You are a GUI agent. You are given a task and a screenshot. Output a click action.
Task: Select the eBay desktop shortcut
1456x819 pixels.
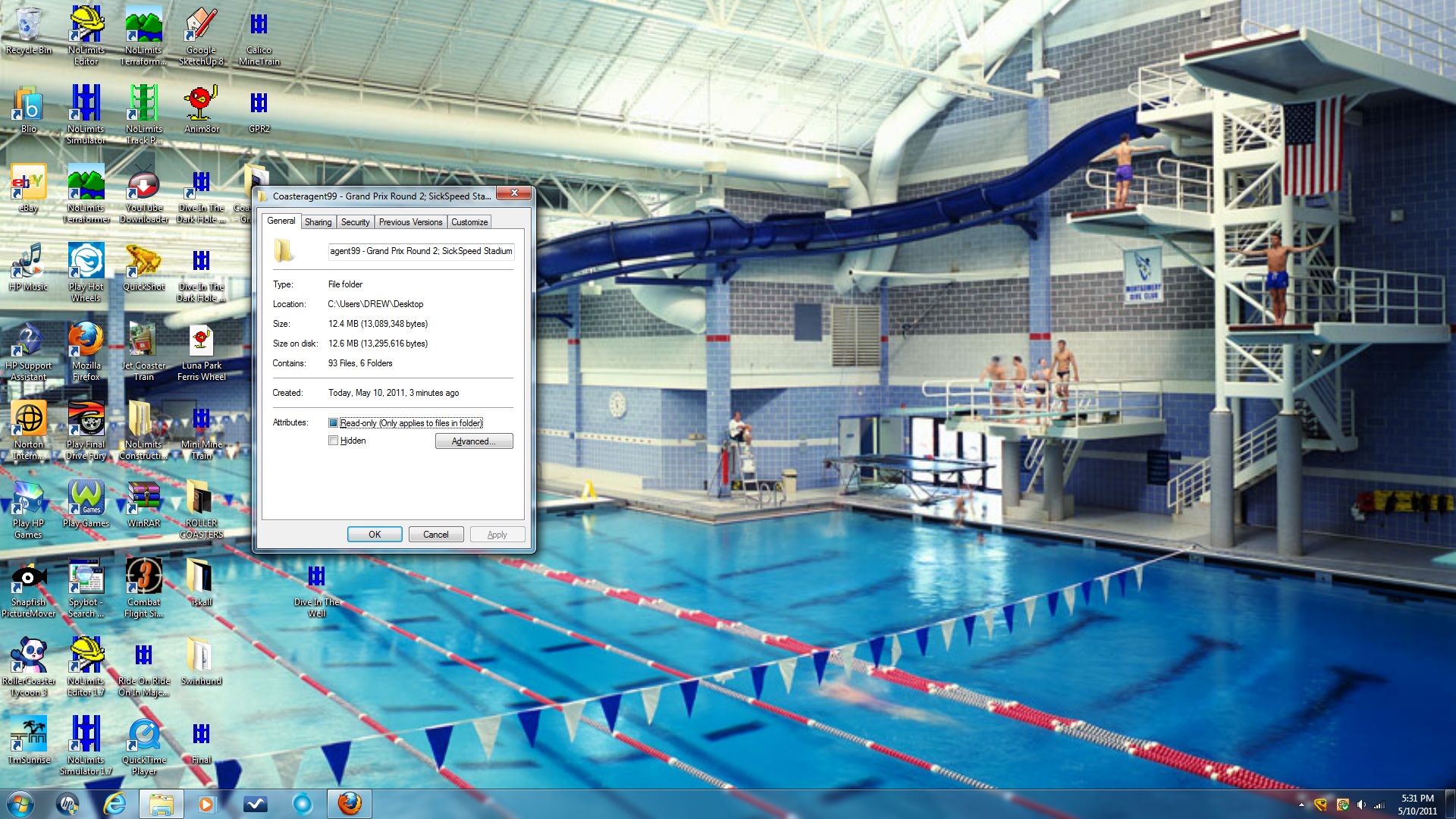(x=28, y=188)
